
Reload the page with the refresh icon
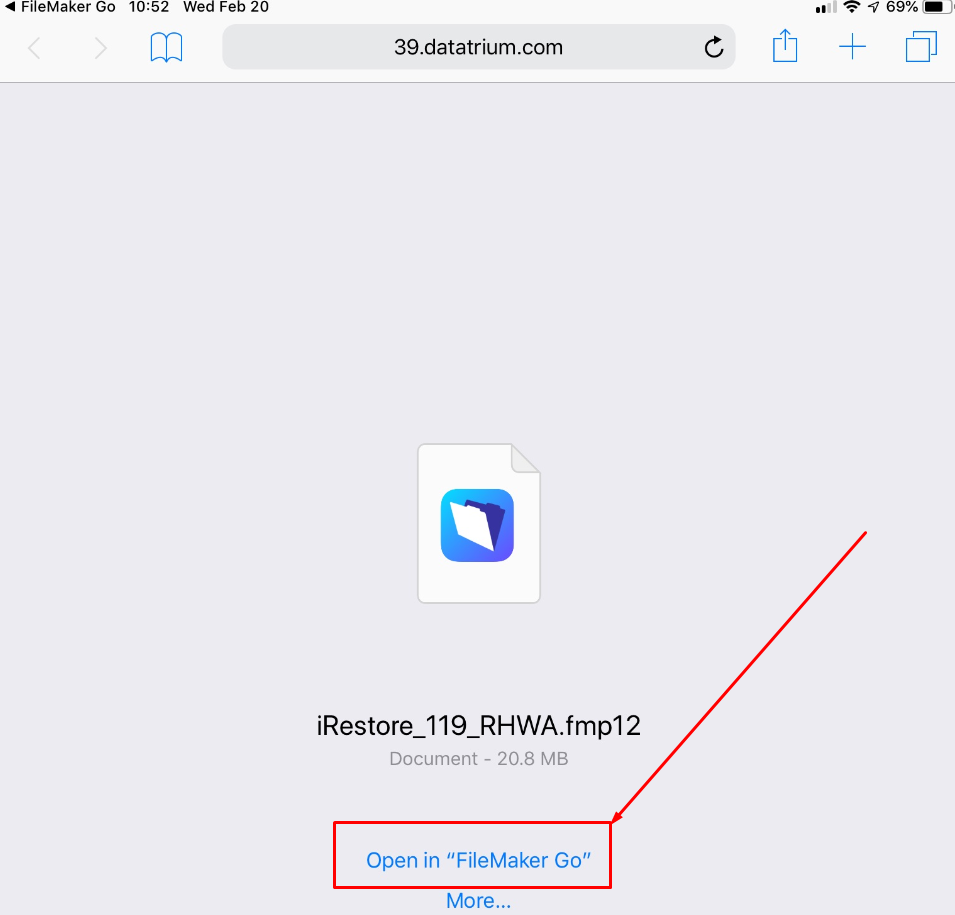coord(714,47)
